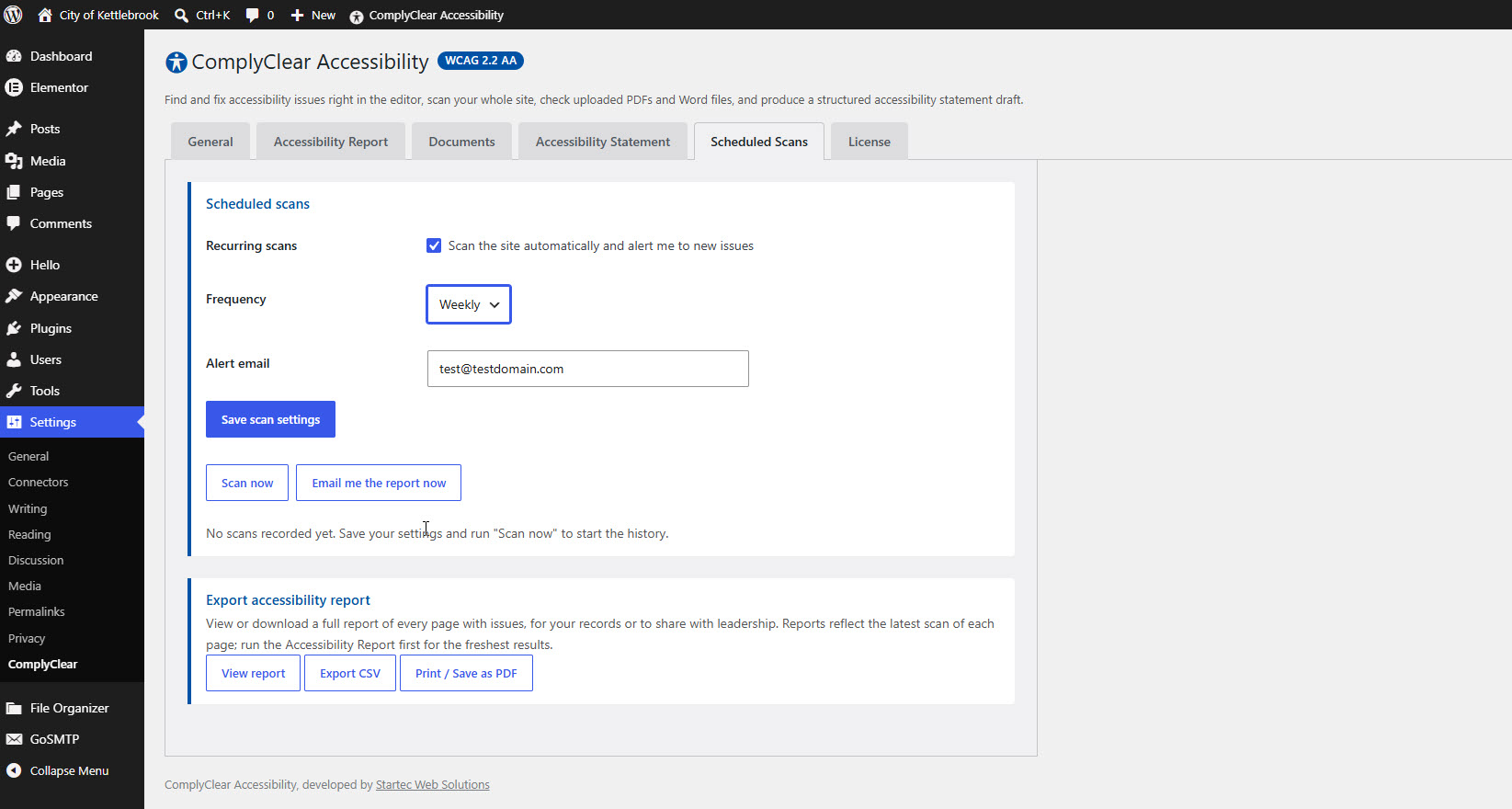Image resolution: width=1512 pixels, height=809 pixels.
Task: Open General under Settings submenu
Action: pos(28,456)
